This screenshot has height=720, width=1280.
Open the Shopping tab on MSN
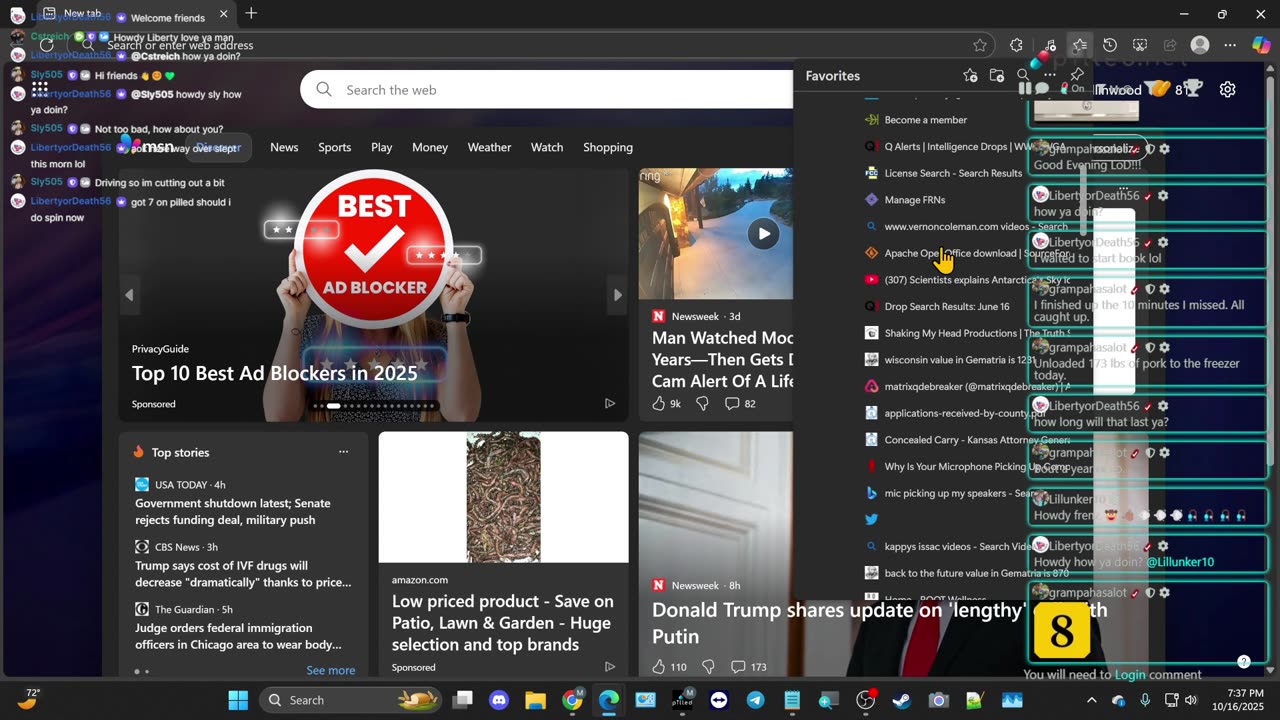608,147
